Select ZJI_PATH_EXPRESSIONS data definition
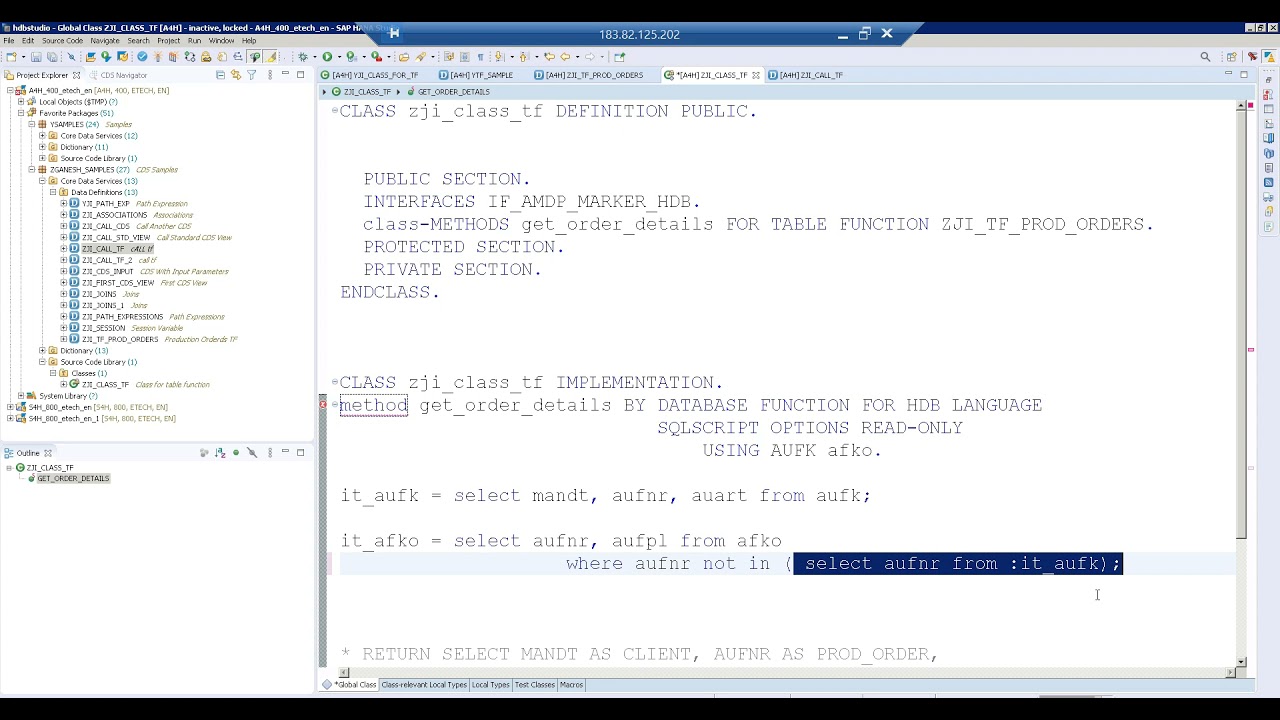Screen dimensions: 1280x720 122,316
